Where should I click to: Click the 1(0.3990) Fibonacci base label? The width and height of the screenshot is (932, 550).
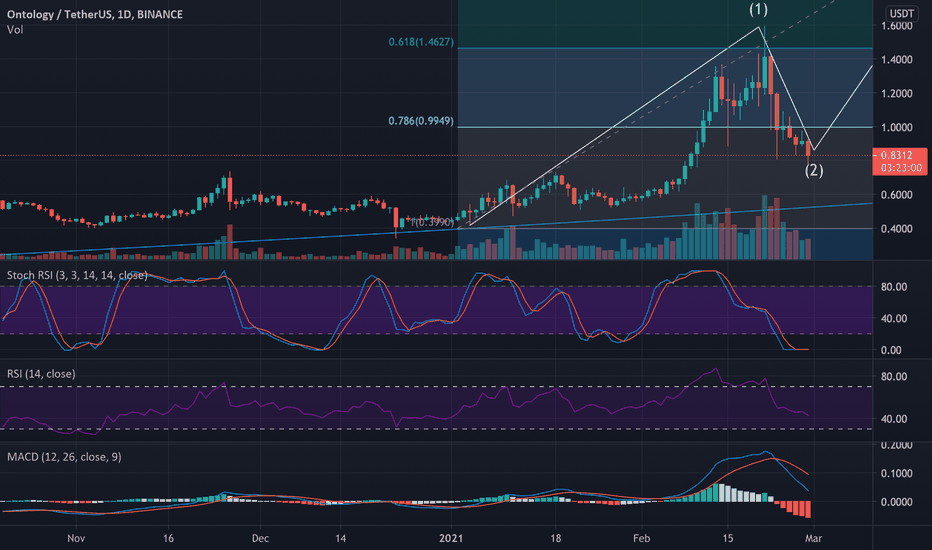click(433, 222)
